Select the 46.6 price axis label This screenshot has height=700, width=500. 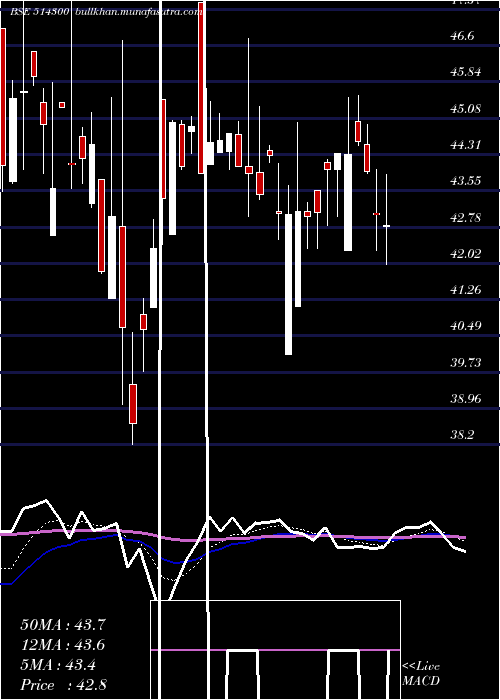click(462, 36)
